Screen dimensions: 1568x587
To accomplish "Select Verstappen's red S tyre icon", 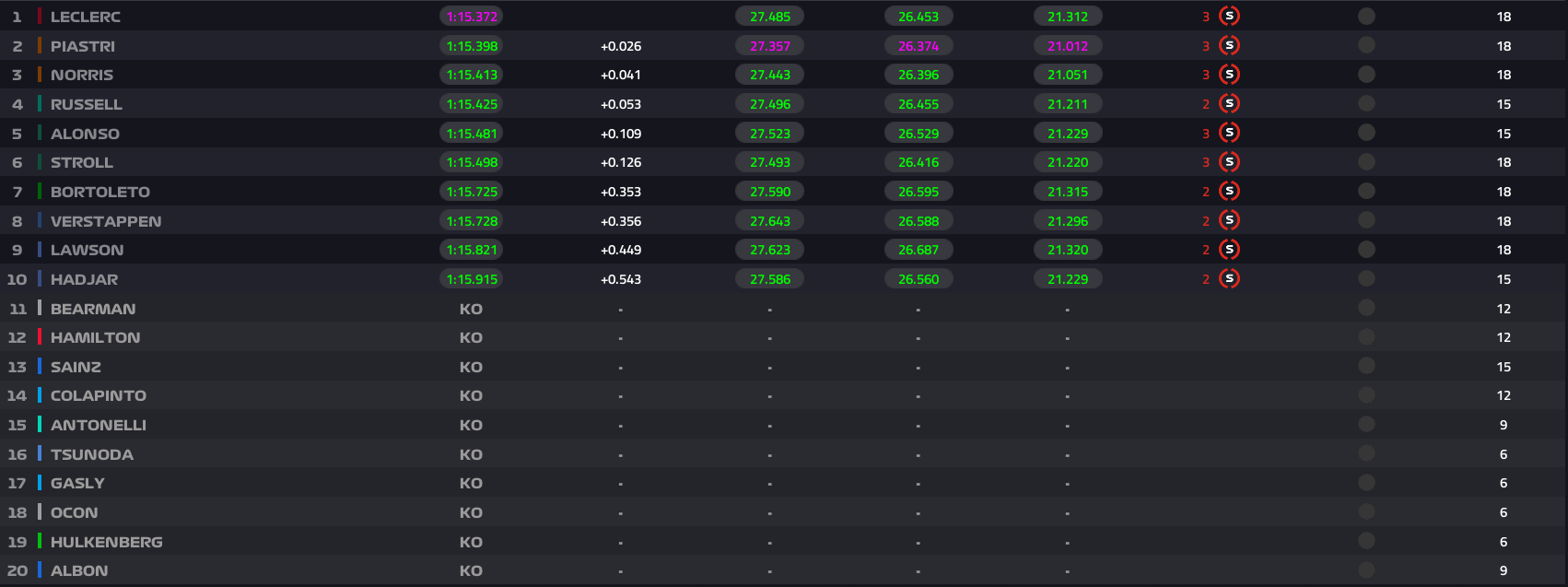I will [x=1229, y=220].
